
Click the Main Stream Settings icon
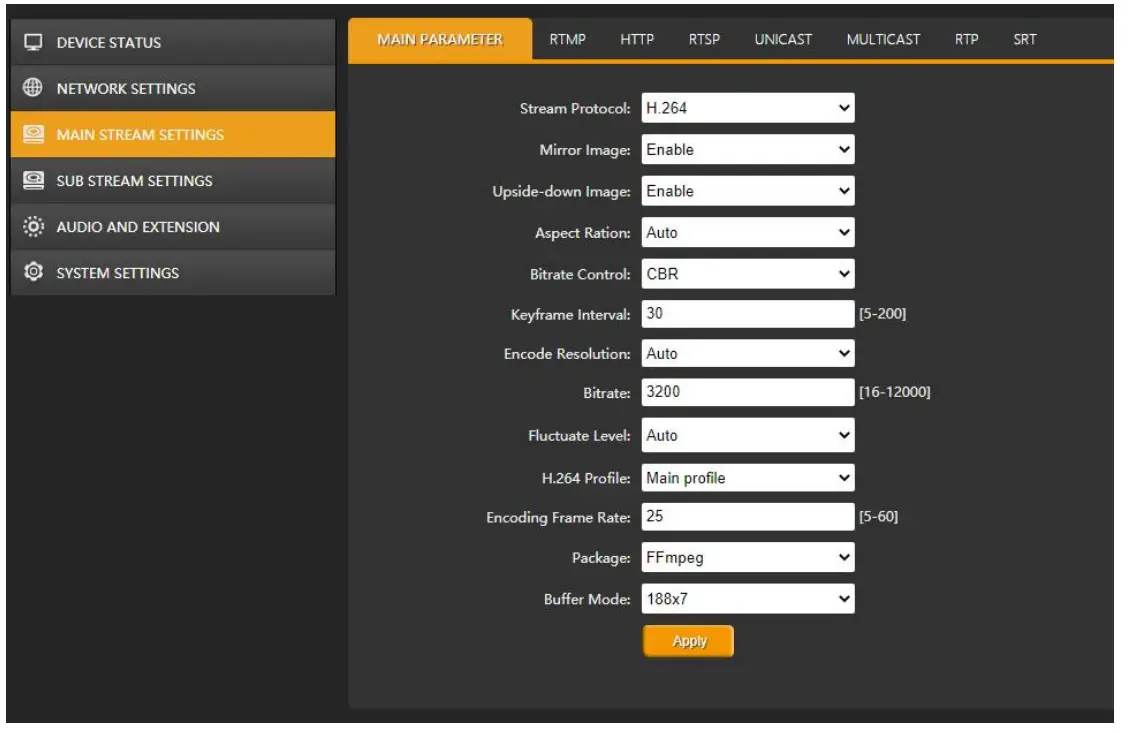pyautogui.click(x=33, y=135)
